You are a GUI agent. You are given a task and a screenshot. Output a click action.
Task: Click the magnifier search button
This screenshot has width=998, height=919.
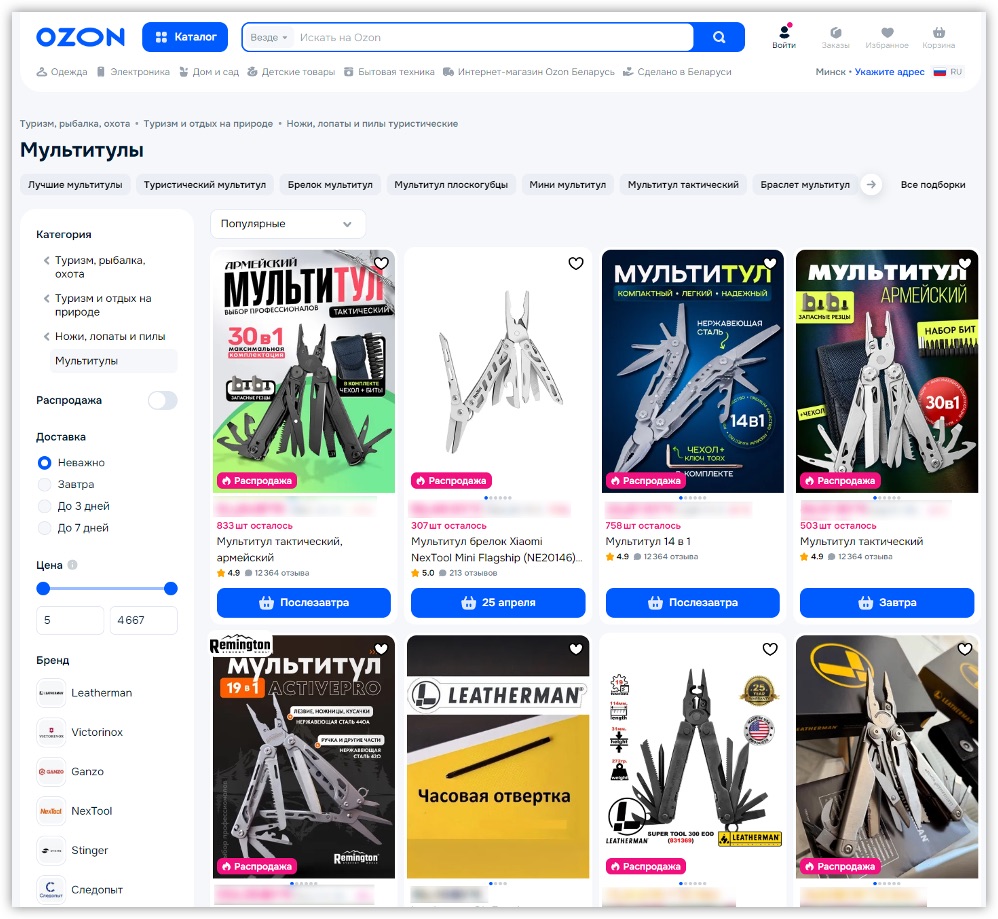pyautogui.click(x=718, y=38)
